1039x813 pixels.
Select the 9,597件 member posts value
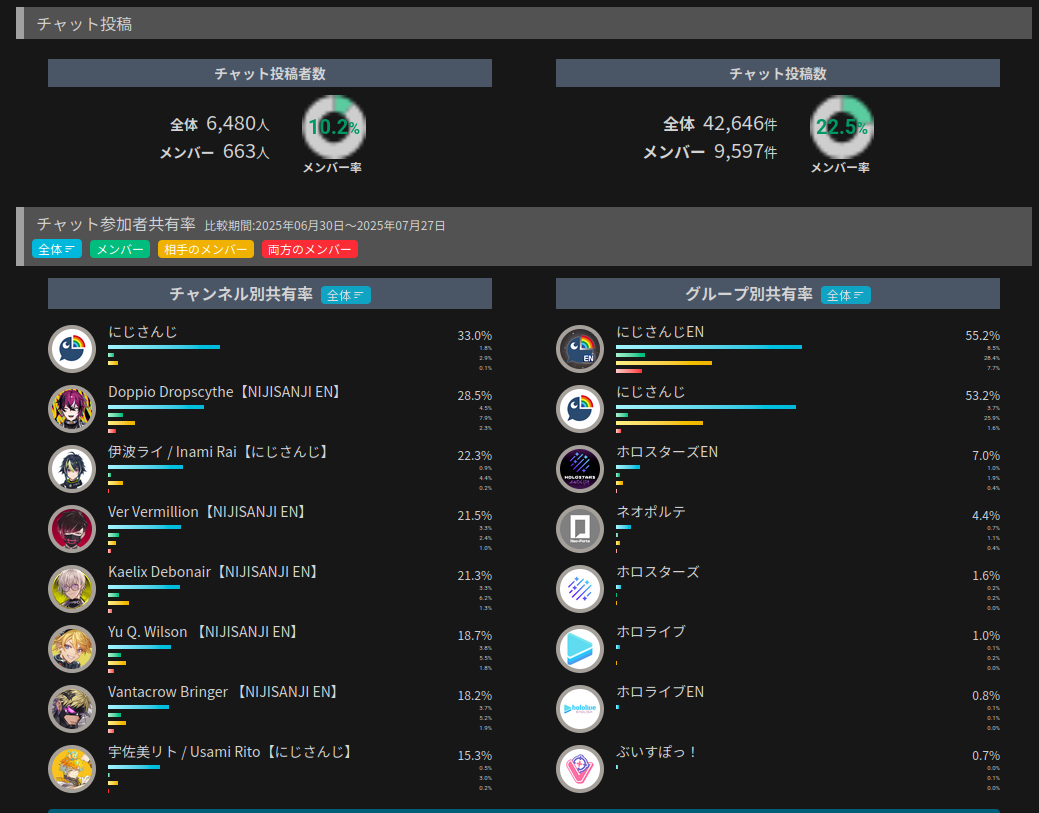pos(745,152)
